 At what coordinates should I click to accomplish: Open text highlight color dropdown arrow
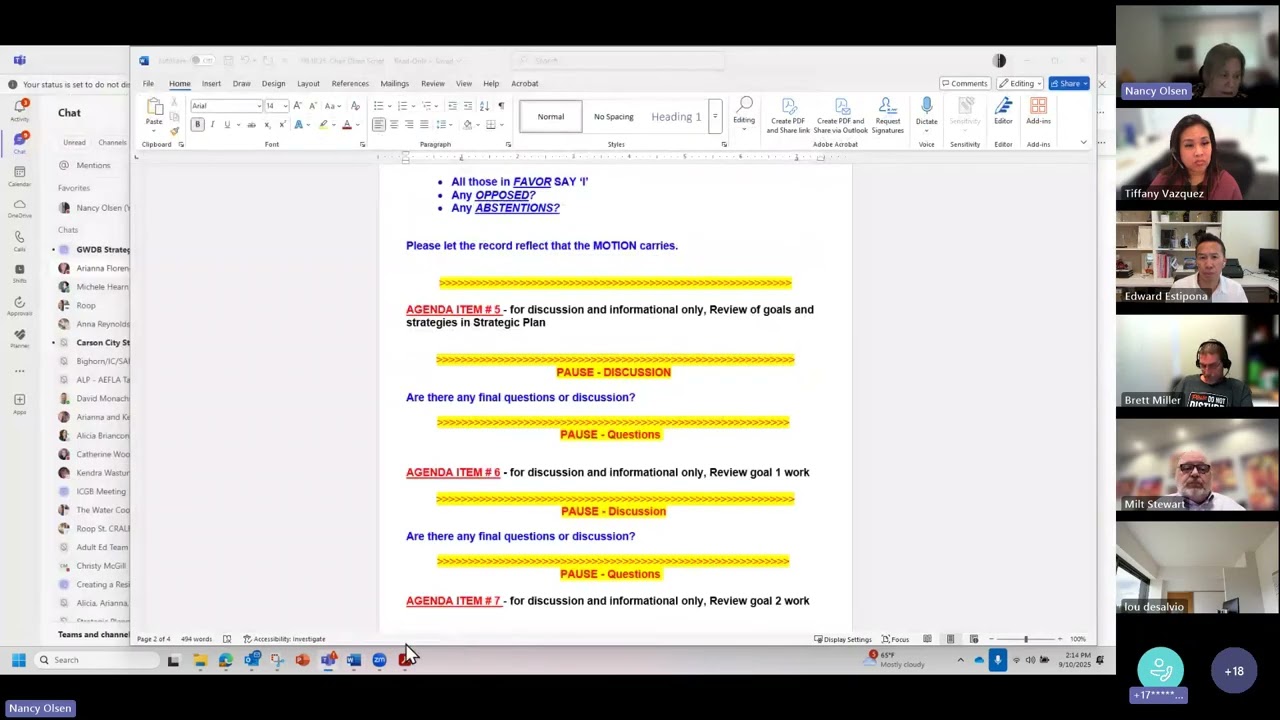[x=334, y=125]
